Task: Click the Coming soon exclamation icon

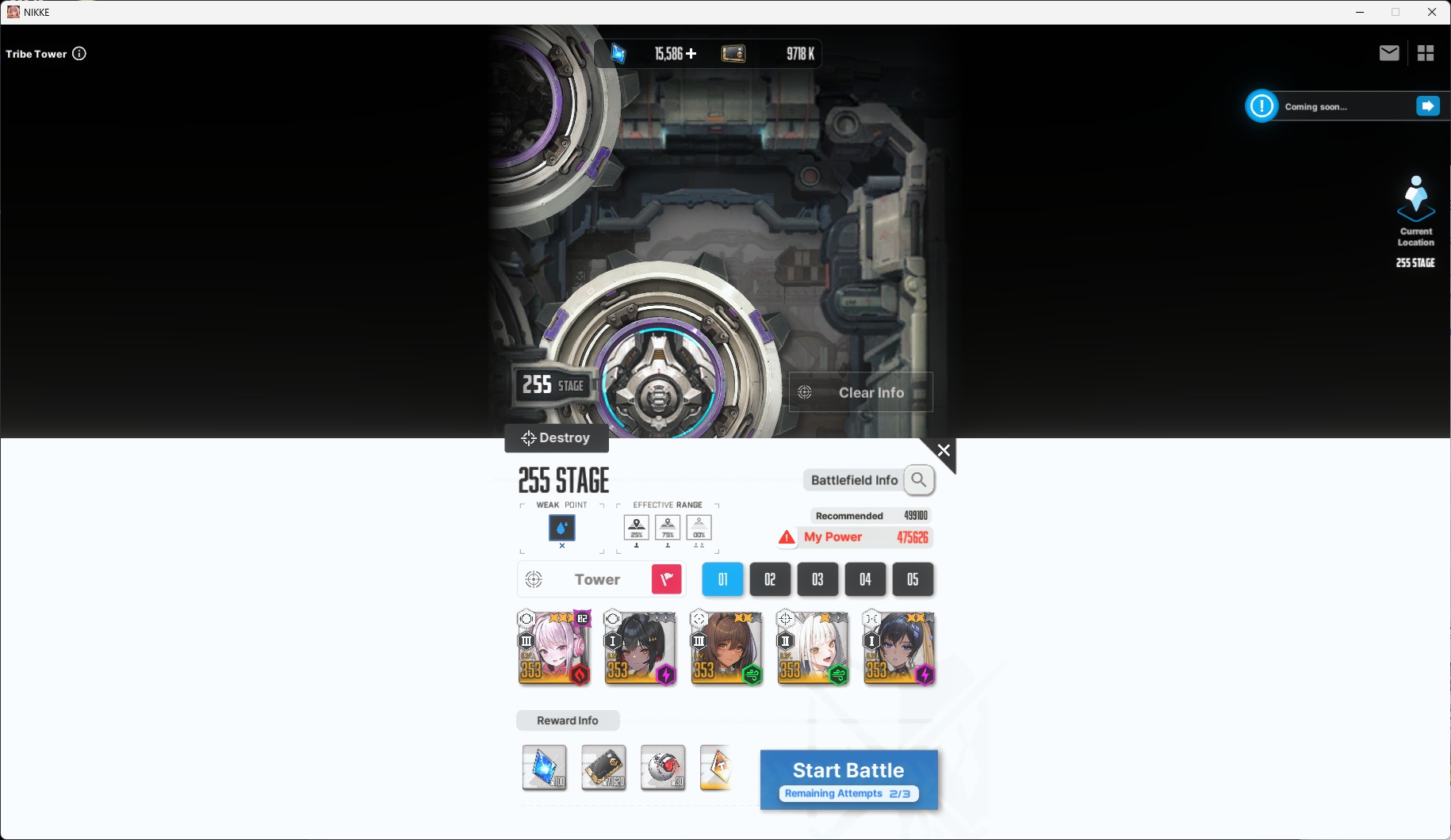Action: click(x=1261, y=106)
